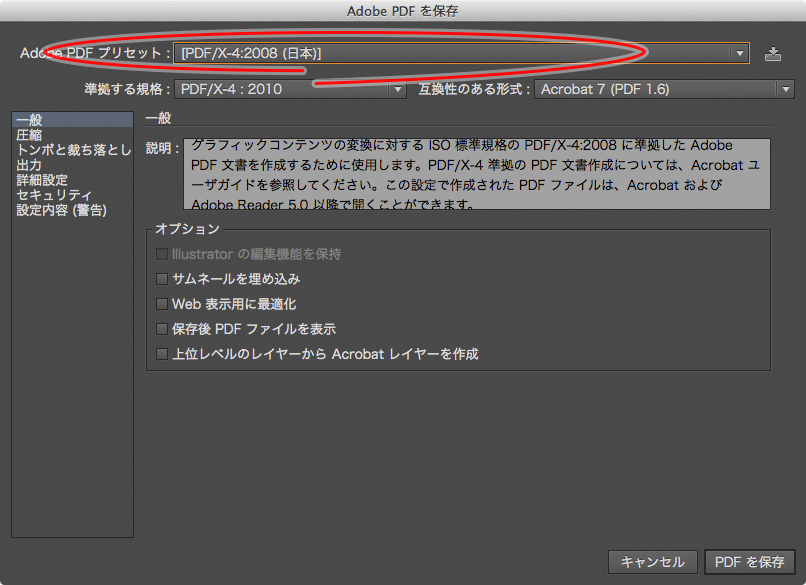
Task: Toggle the Illustrator の編集機能を保持 checkbox
Action: tap(163, 255)
